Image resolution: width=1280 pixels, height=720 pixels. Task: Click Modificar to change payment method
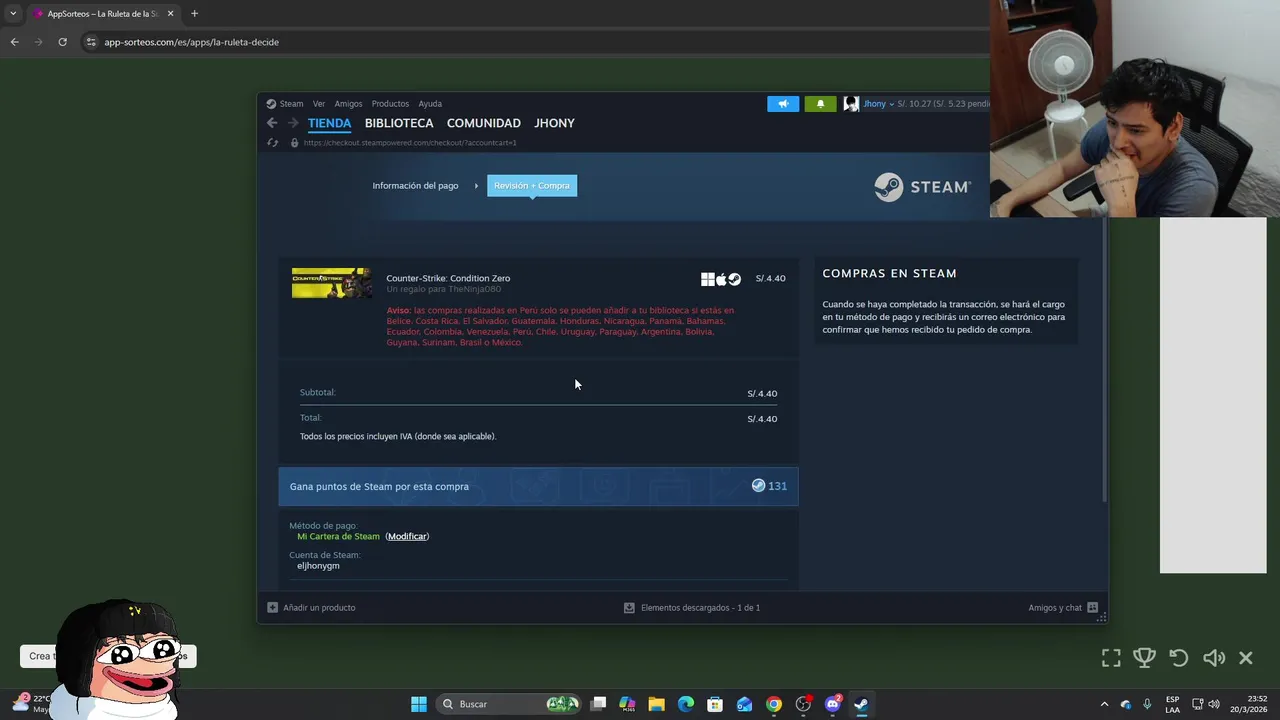pyautogui.click(x=407, y=537)
